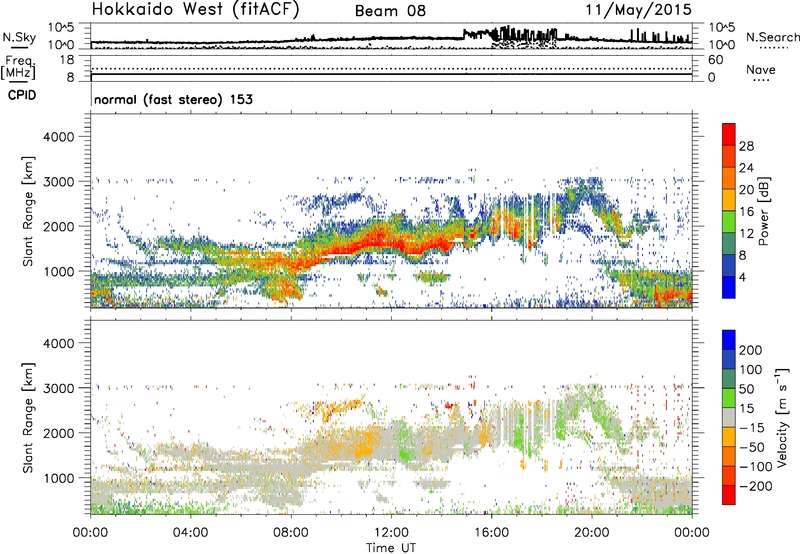800x554 pixels.
Task: Click the 'Time UT' axis label
Action: (391, 547)
